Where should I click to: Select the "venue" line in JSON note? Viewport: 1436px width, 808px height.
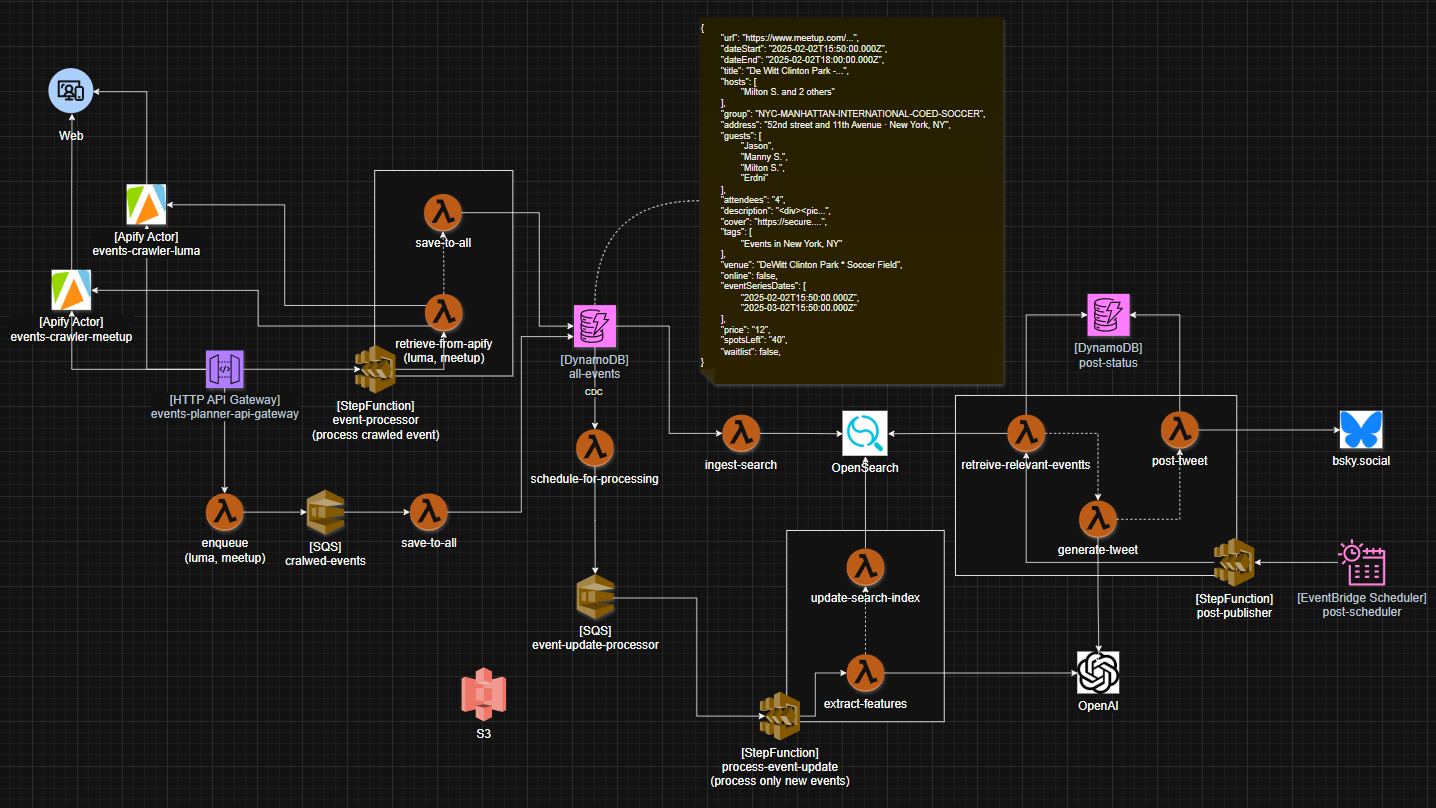coord(812,264)
